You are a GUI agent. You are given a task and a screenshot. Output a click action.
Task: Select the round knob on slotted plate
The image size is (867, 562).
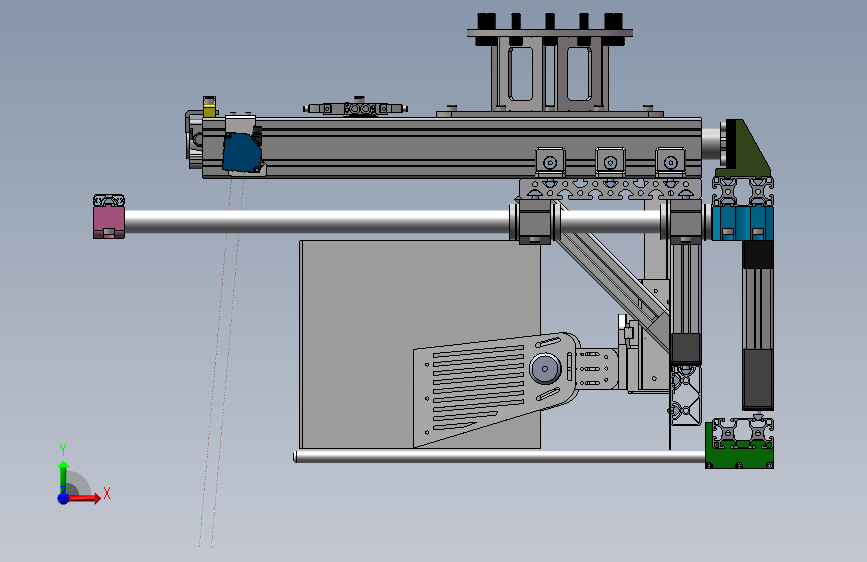[545, 368]
